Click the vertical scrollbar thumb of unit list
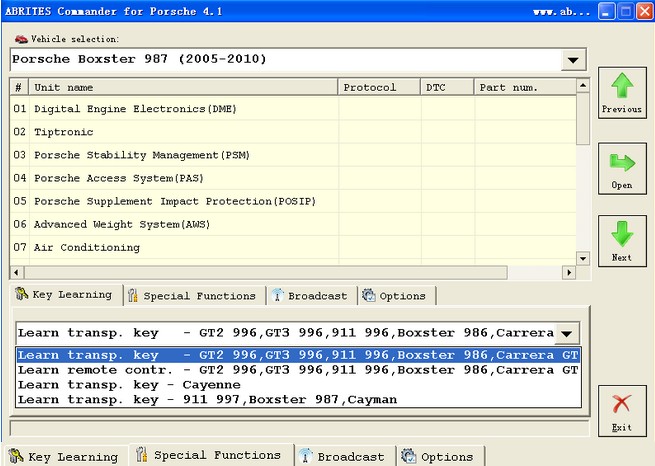Screen dimensions: 655x466 click(583, 119)
